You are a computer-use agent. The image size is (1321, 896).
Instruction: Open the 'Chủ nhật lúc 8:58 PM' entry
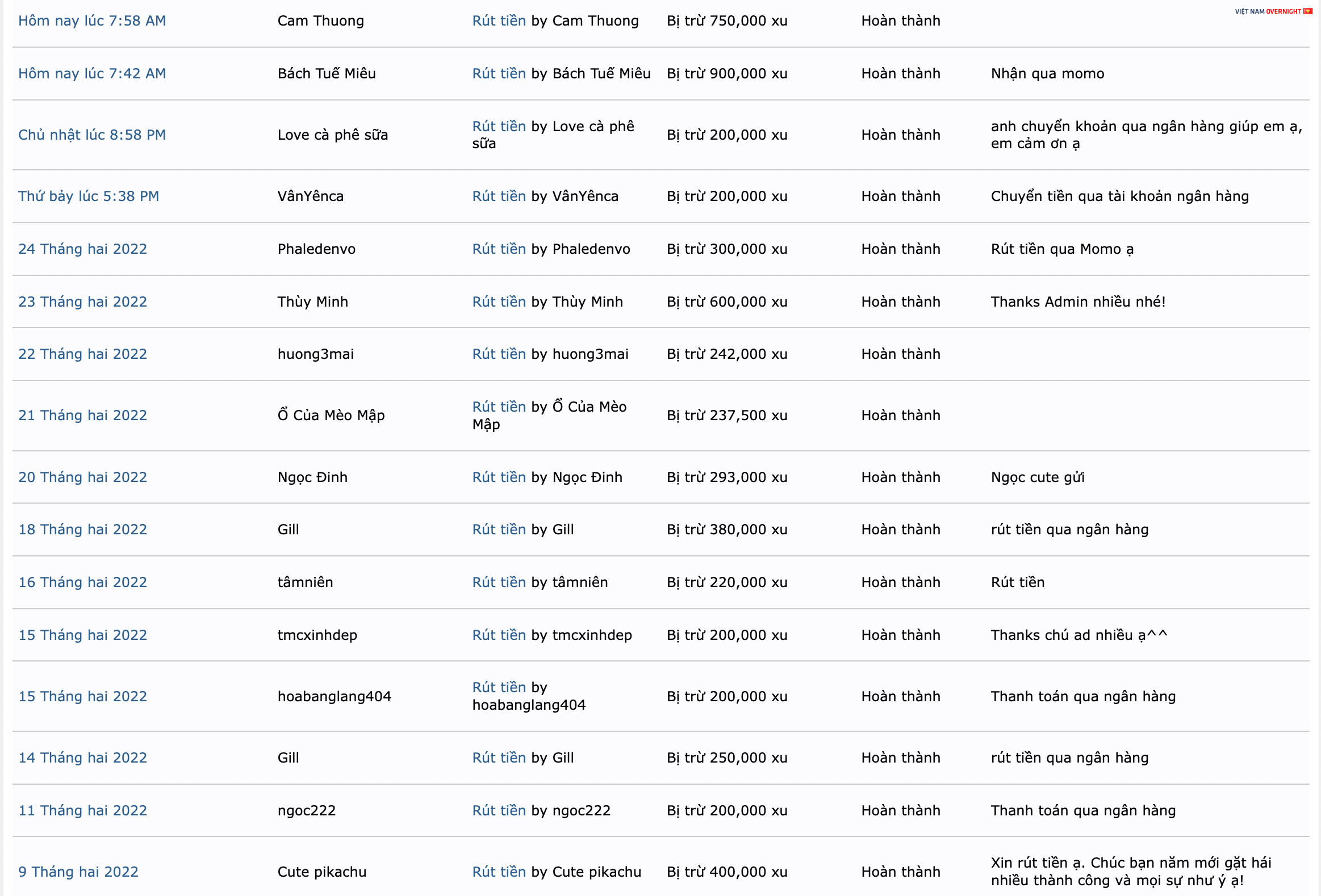pyautogui.click(x=92, y=135)
